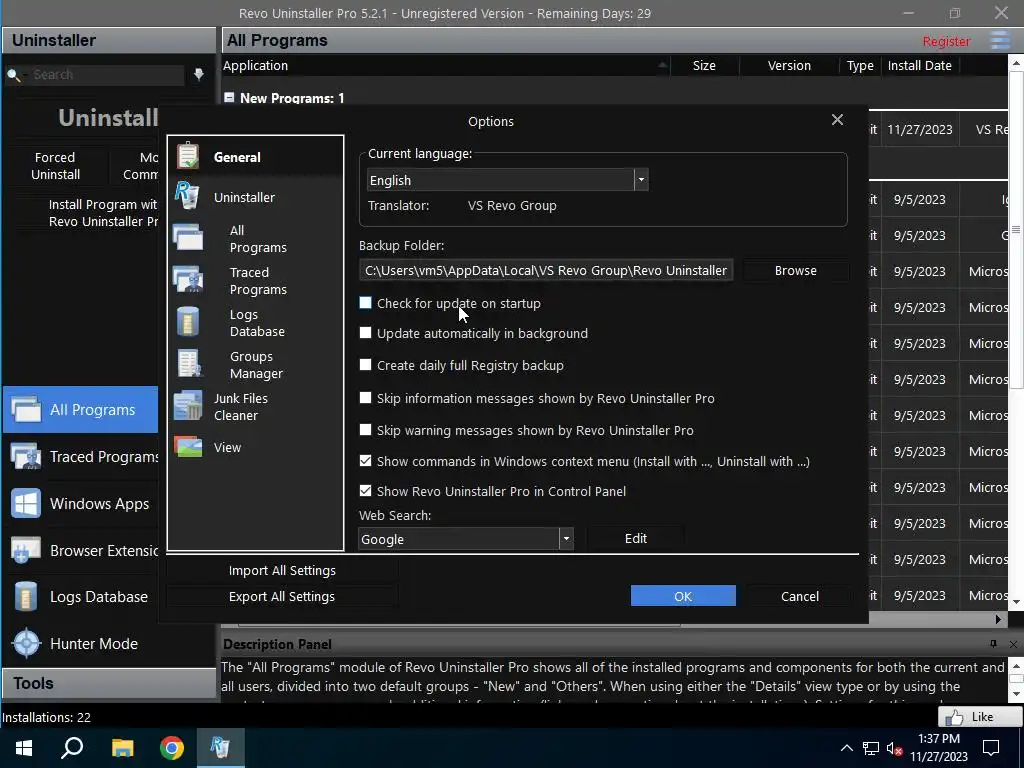Sort by the Install Date column

(920, 65)
